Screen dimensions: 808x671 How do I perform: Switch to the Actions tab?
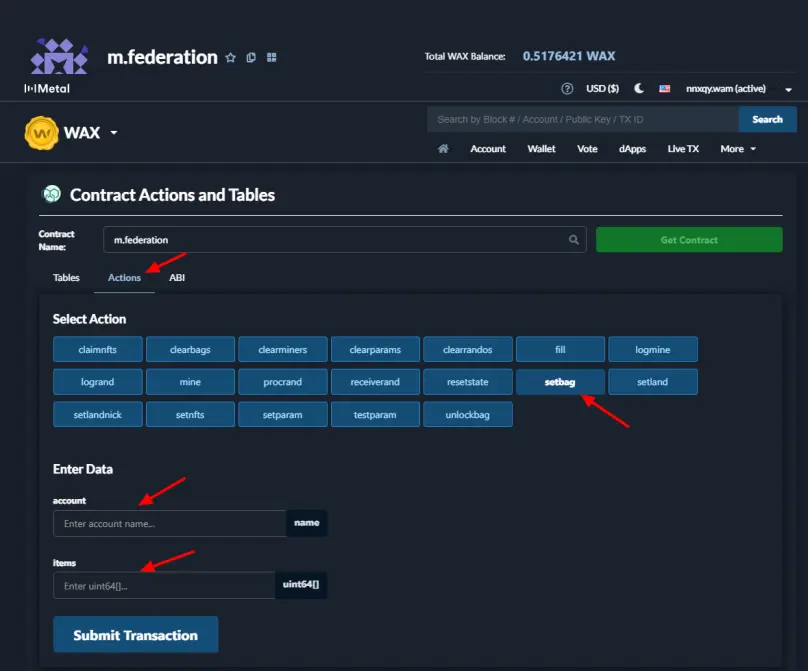pos(124,278)
